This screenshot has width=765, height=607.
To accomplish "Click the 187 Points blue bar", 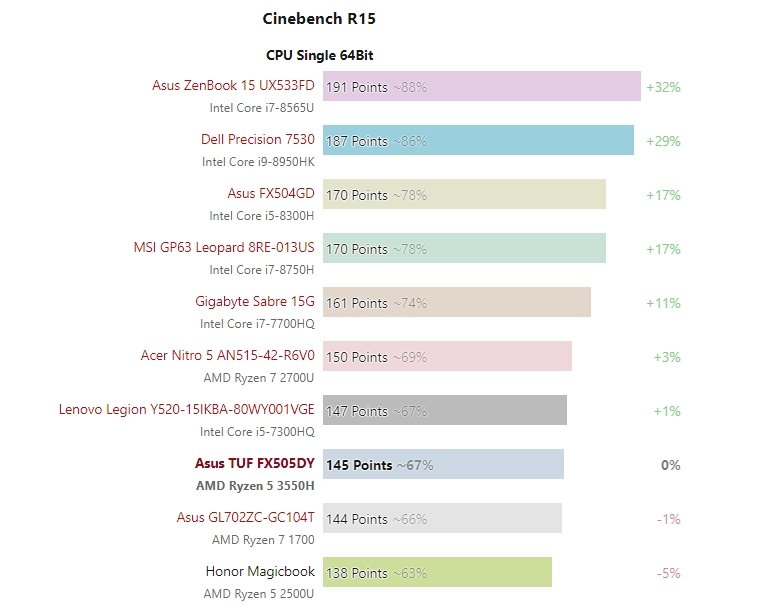I will 478,140.
